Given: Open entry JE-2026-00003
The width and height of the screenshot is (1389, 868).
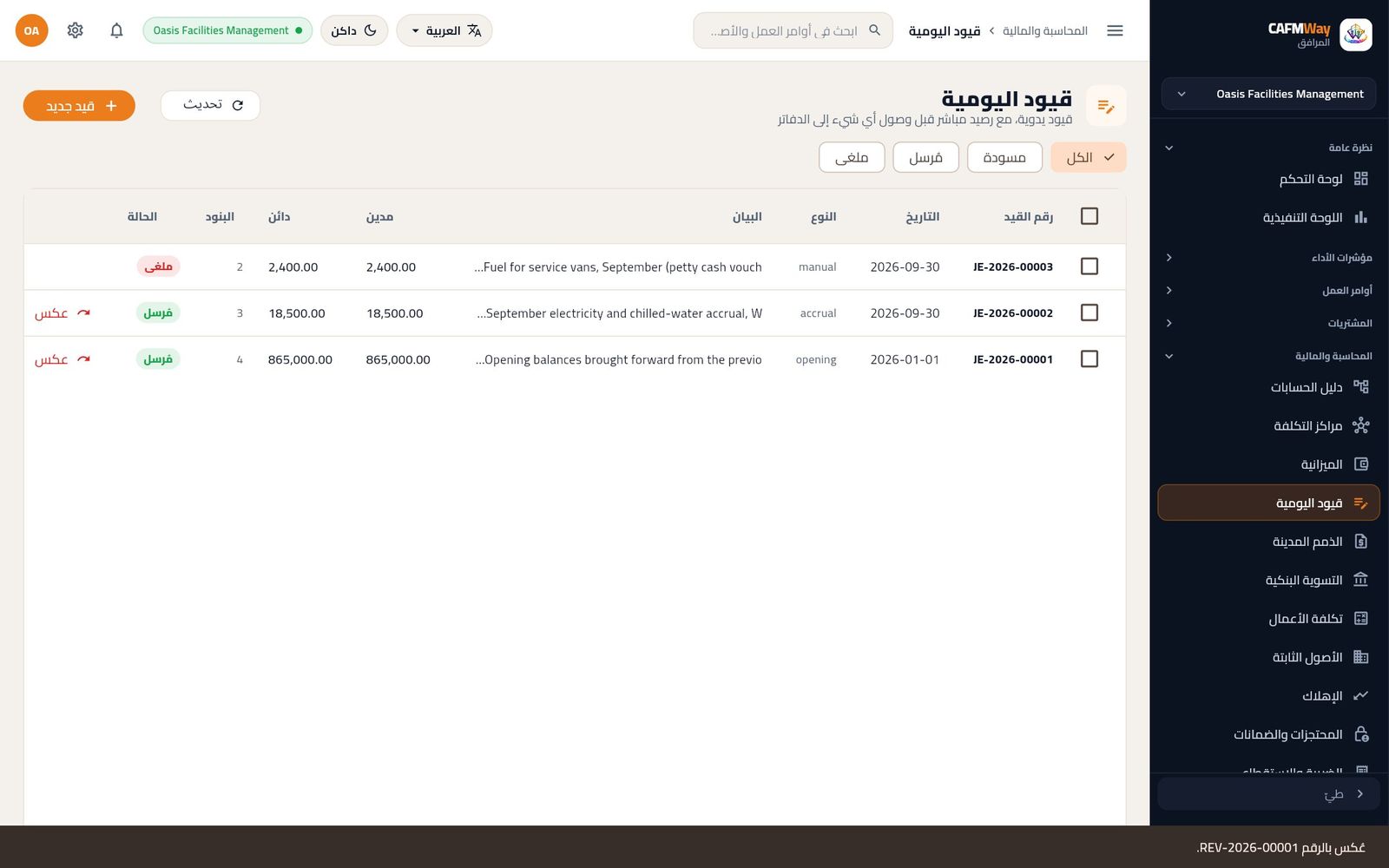Looking at the screenshot, I should click(1012, 267).
